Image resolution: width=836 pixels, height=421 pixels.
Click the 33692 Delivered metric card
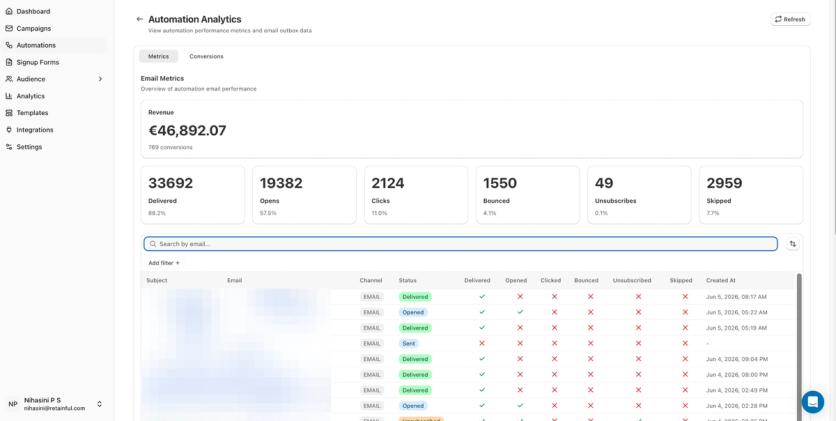(x=192, y=195)
